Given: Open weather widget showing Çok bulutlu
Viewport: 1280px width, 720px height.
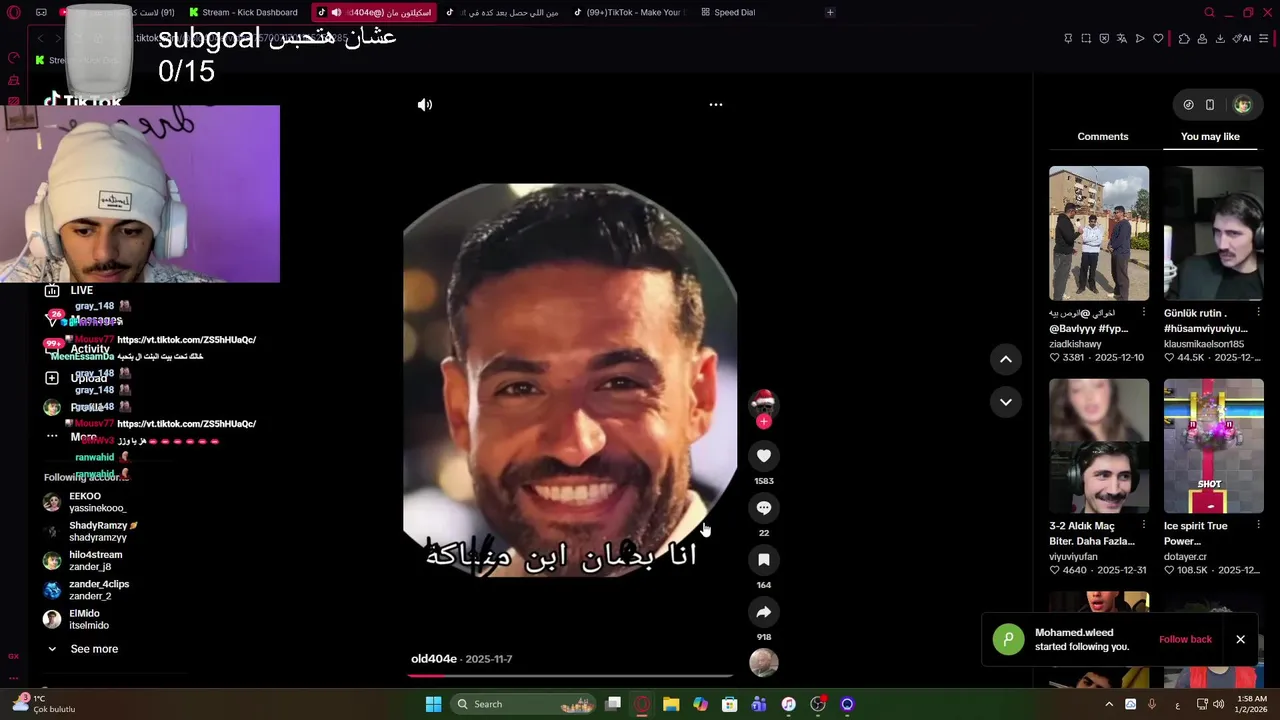Looking at the screenshot, I should [42, 704].
